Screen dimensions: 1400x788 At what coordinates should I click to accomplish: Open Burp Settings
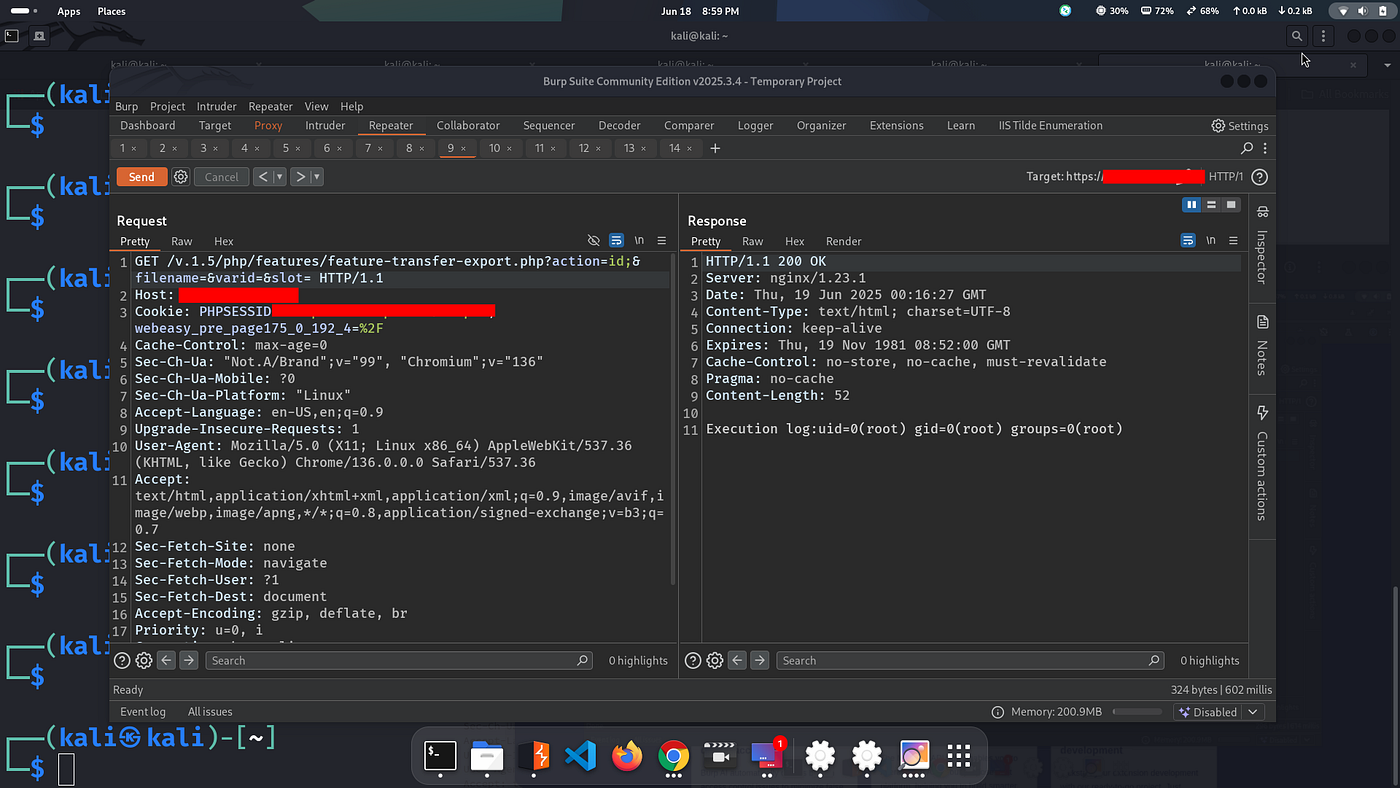pyautogui.click(x=1240, y=126)
